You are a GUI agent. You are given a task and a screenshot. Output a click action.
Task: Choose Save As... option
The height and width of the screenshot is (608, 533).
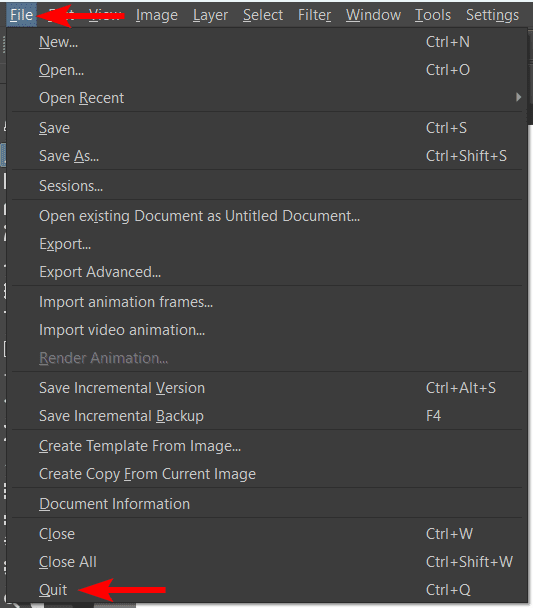pyautogui.click(x=267, y=156)
